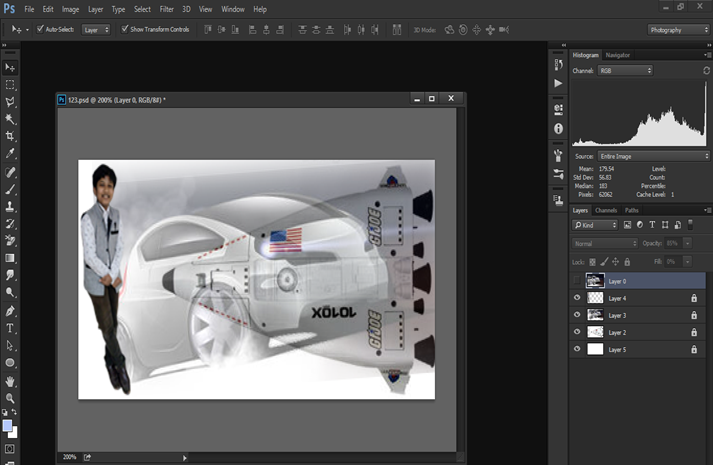
Task: Open the Info panel icon
Action: click(558, 129)
